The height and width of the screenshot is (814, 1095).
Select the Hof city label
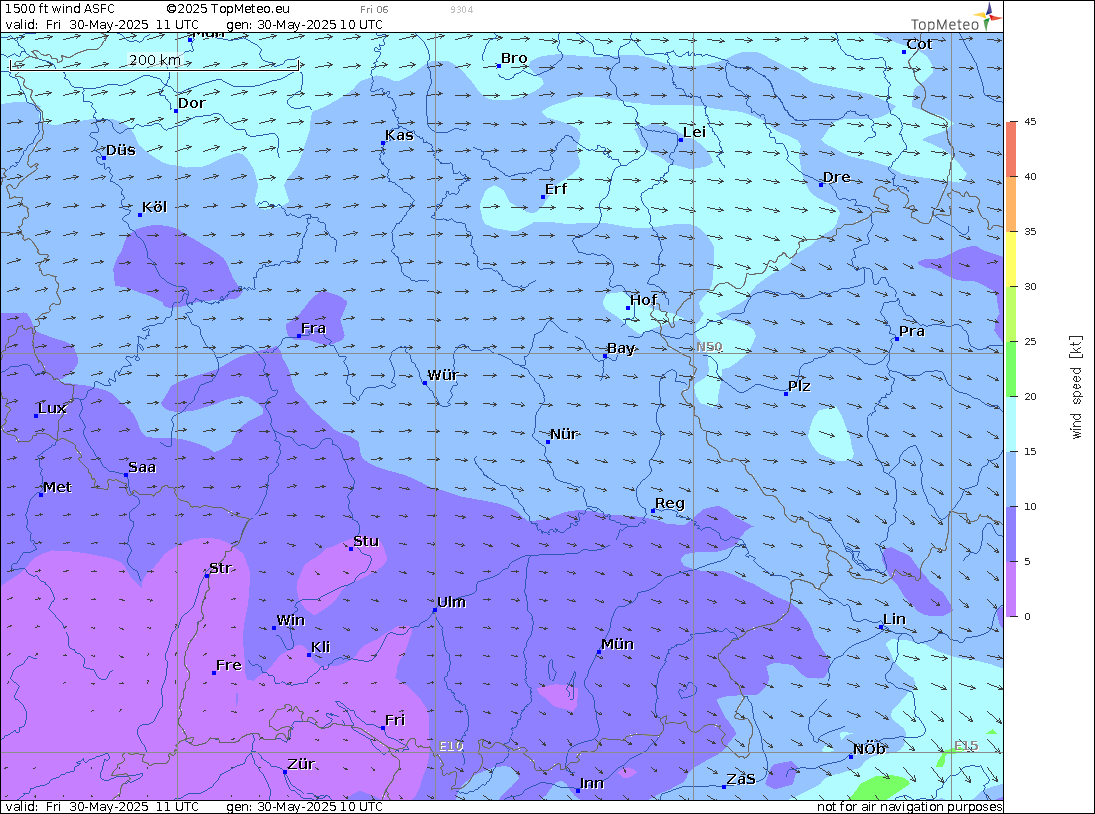point(643,300)
